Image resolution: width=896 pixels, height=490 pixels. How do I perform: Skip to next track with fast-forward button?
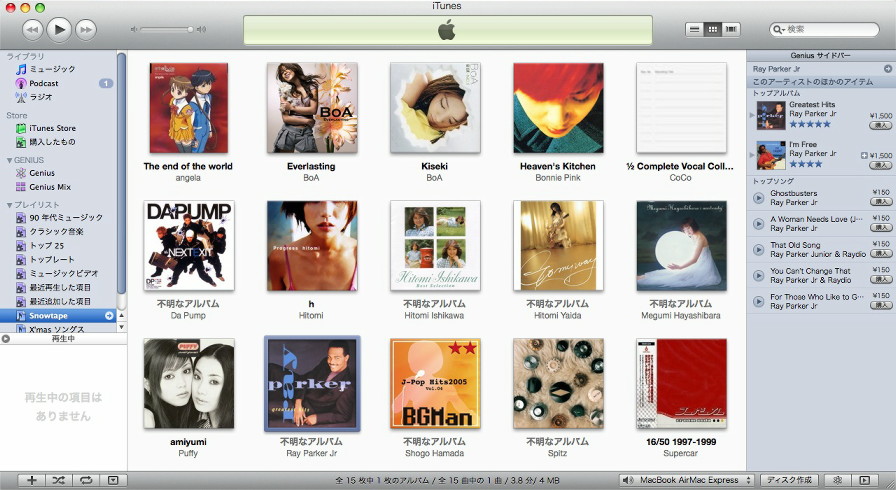coord(86,30)
